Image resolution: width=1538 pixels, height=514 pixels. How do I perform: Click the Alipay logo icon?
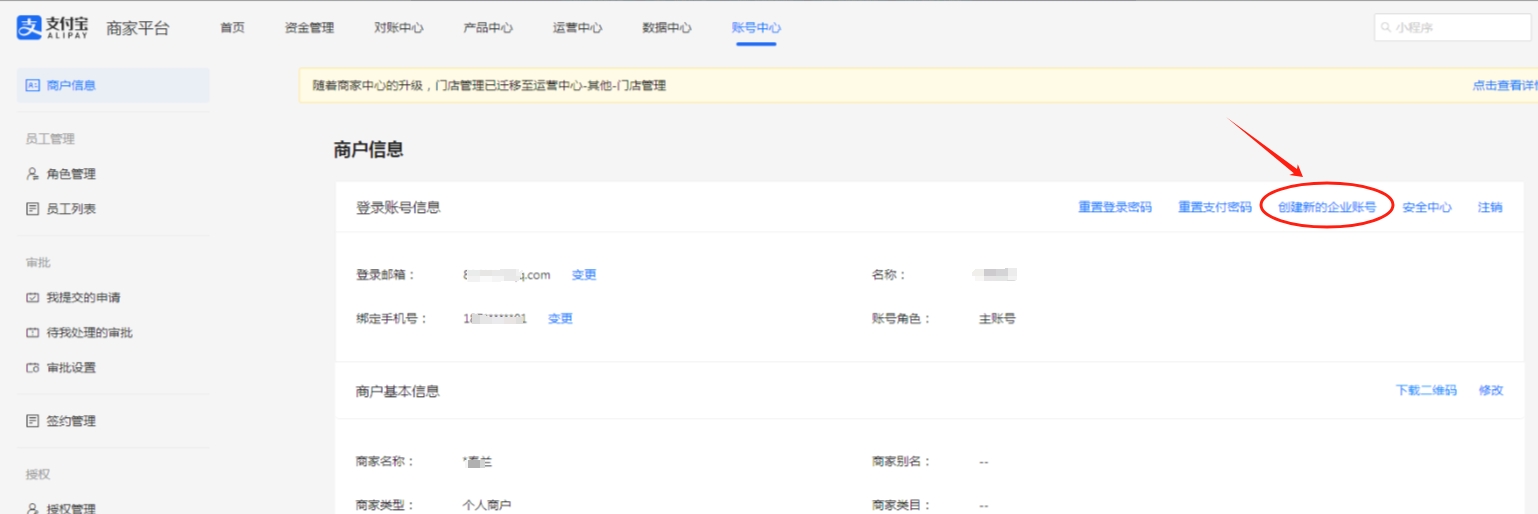(x=29, y=27)
